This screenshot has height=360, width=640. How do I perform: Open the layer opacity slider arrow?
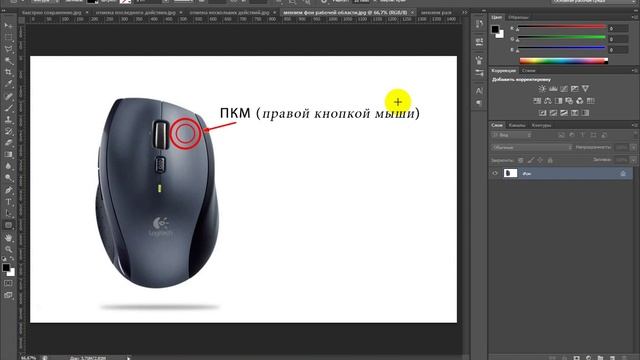coord(633,147)
